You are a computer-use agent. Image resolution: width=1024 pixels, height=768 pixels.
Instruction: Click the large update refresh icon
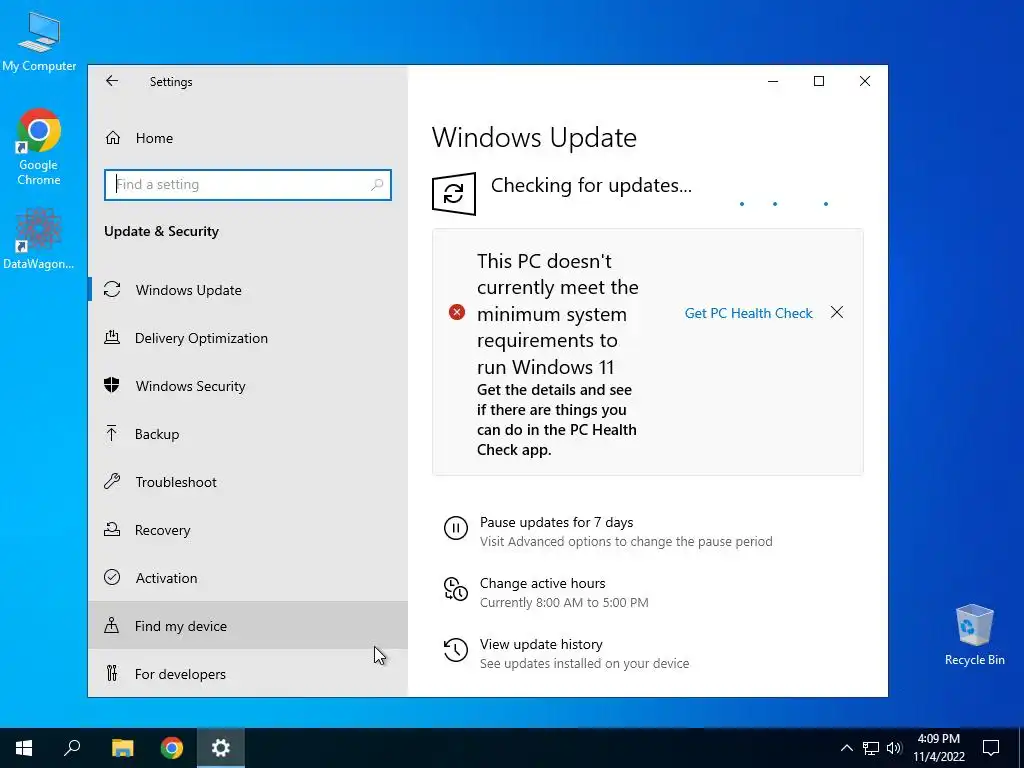point(454,194)
